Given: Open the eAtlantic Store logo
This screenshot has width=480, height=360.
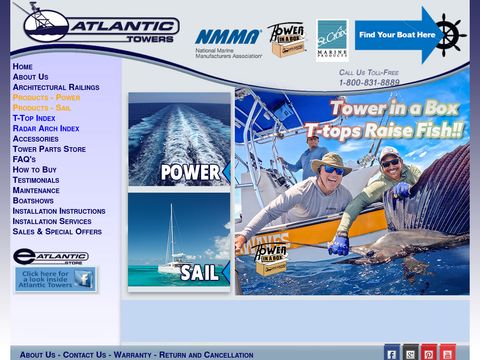Looking at the screenshot, I should pyautogui.click(x=51, y=257).
